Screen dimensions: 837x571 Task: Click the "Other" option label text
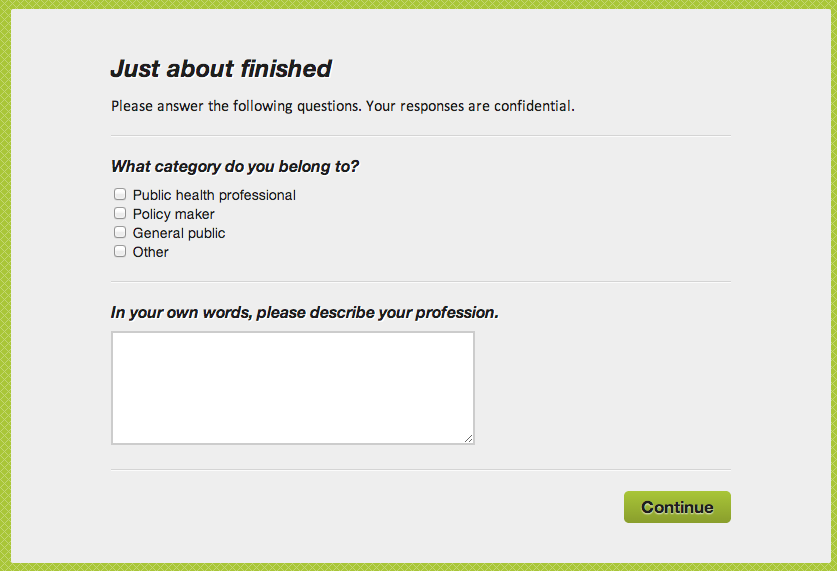150,252
